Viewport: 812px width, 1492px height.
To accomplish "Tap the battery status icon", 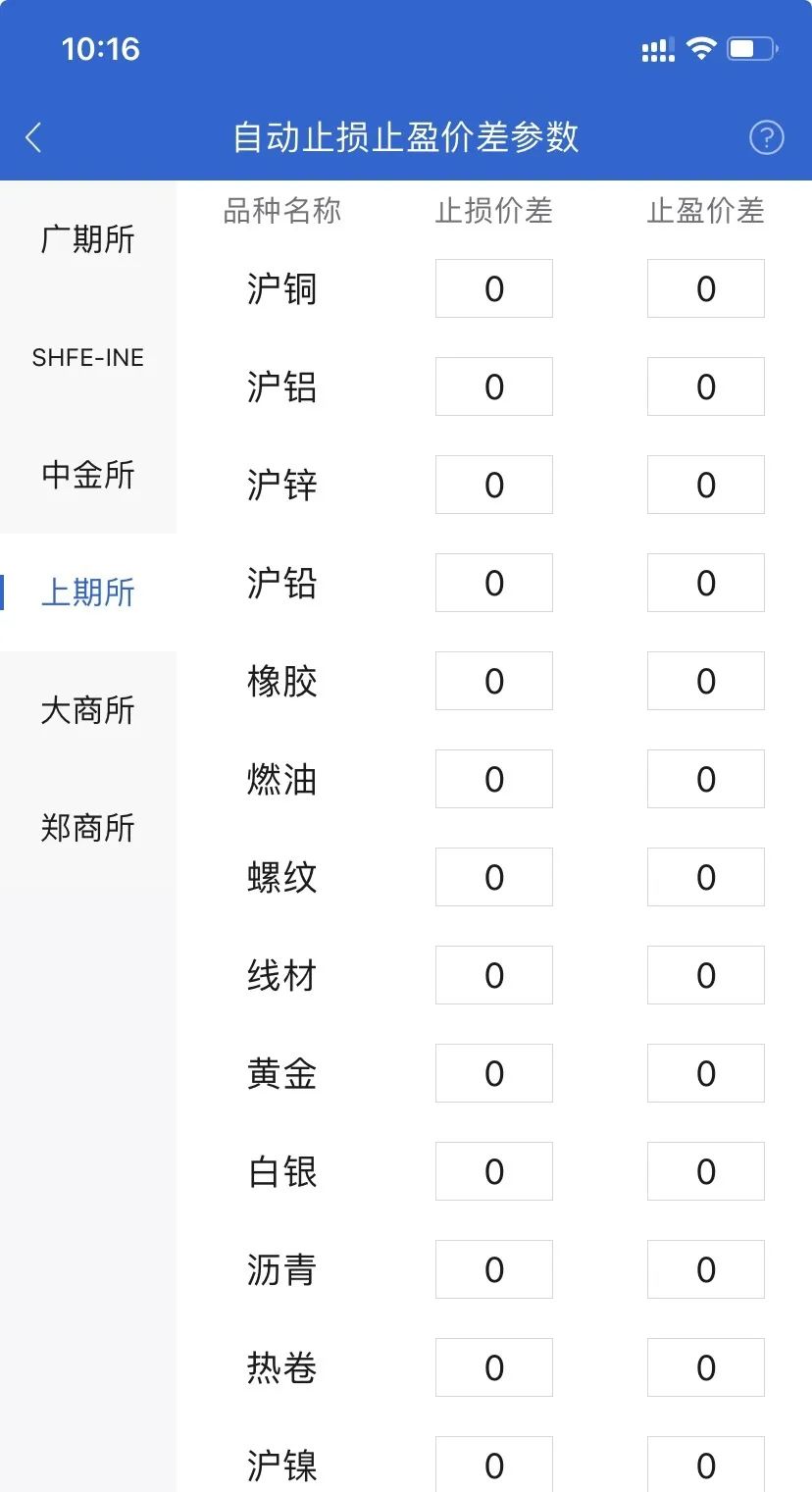I will coord(752,48).
